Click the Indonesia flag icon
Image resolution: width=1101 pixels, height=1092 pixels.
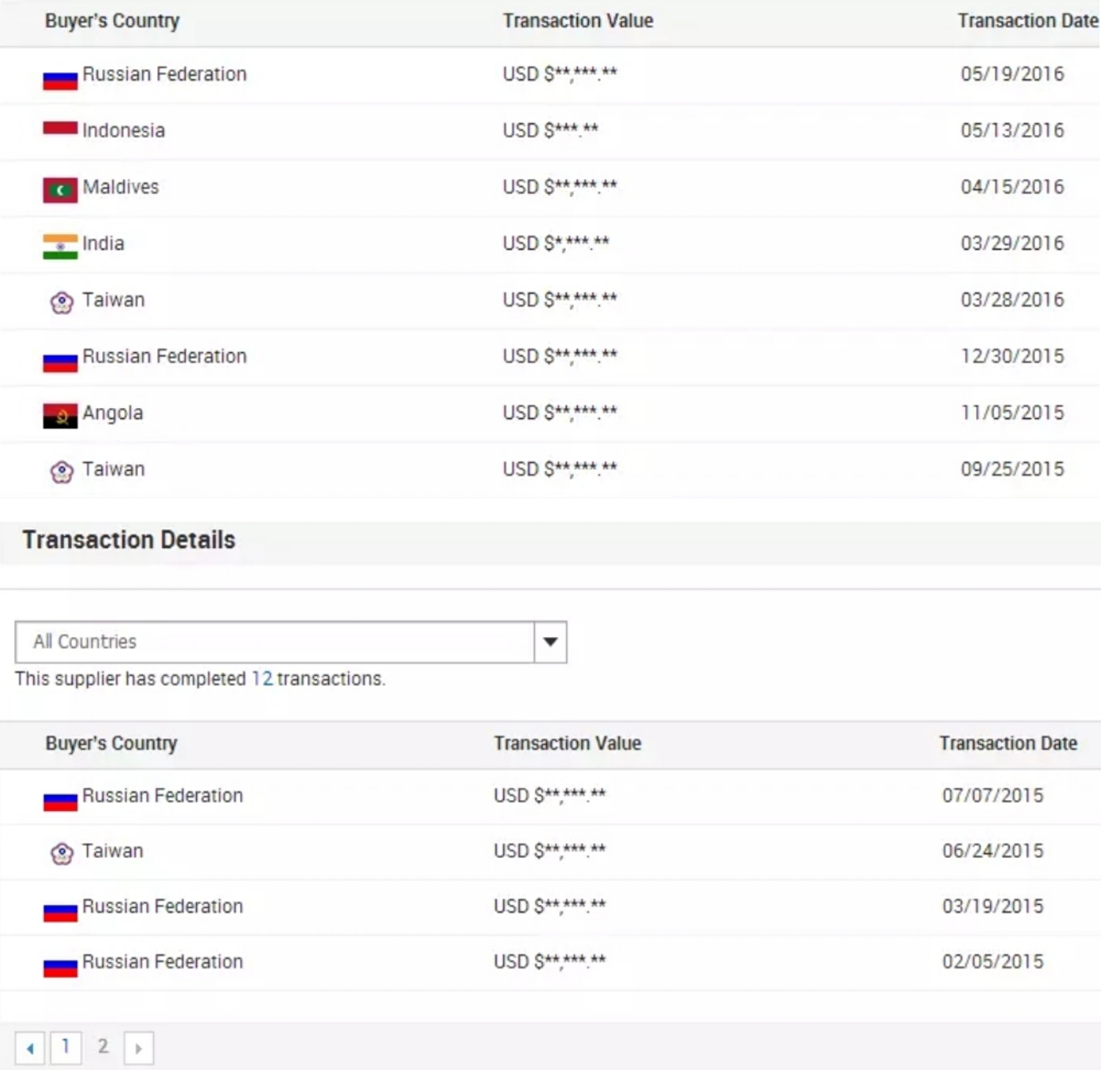(x=60, y=129)
